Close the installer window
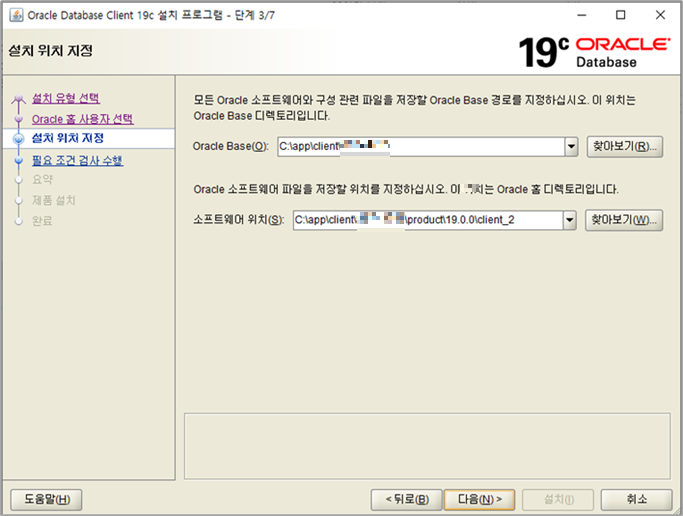 click(x=660, y=15)
